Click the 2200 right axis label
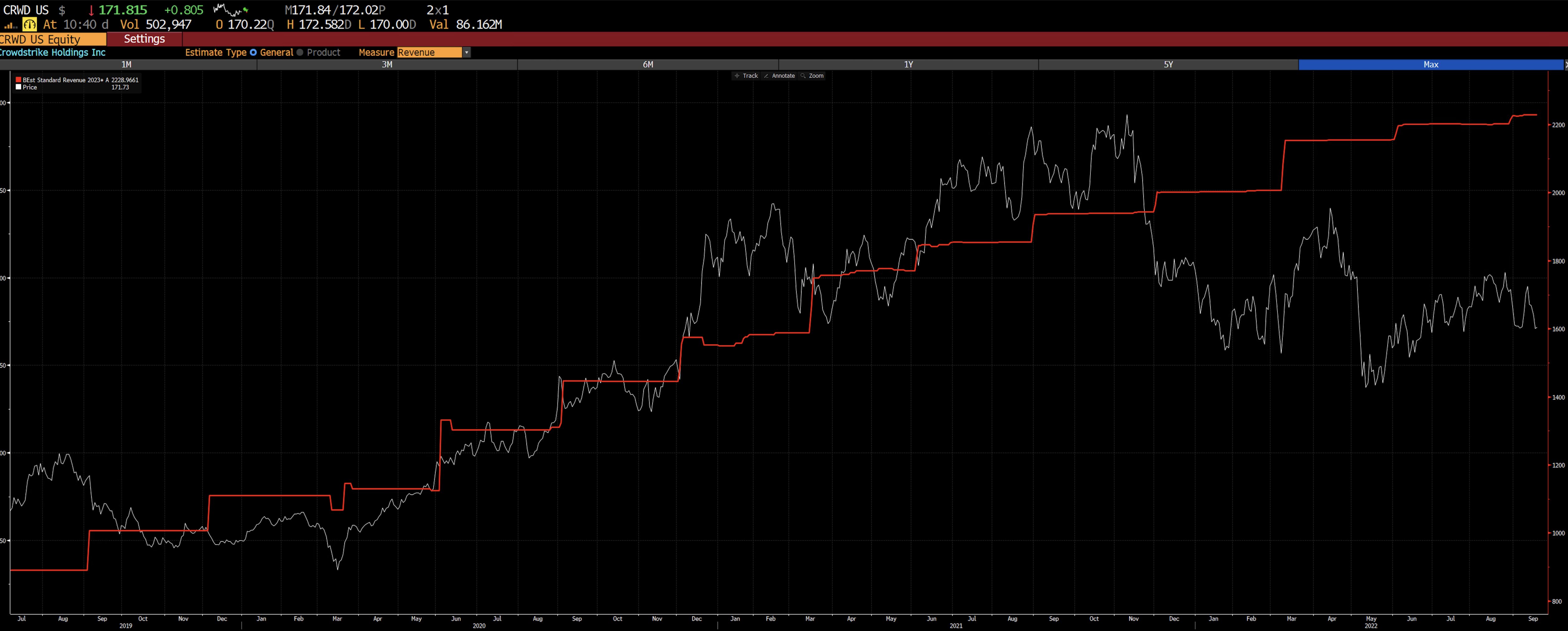Viewport: 1568px width, 631px height. click(1558, 125)
